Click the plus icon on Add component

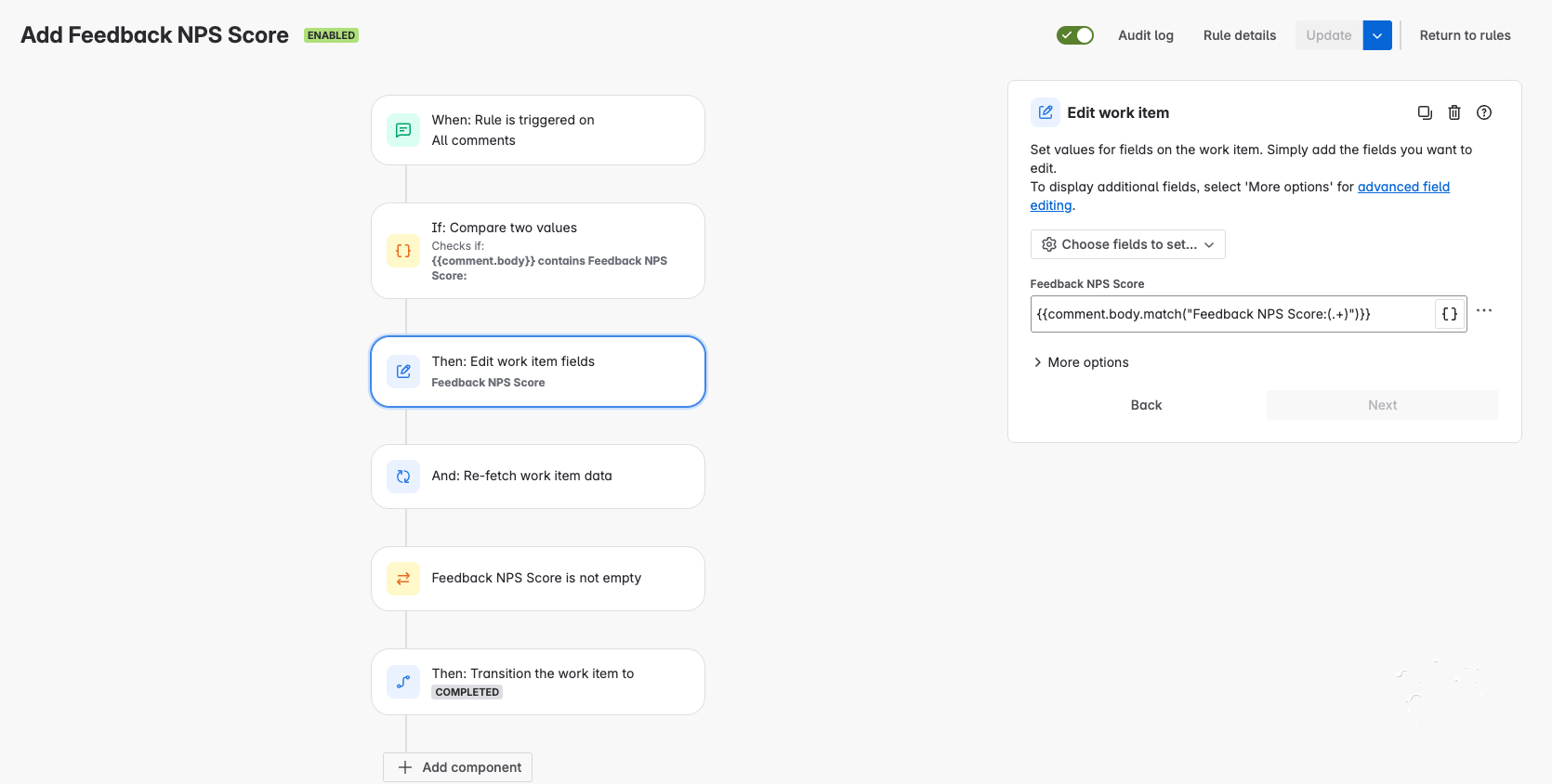tap(405, 767)
